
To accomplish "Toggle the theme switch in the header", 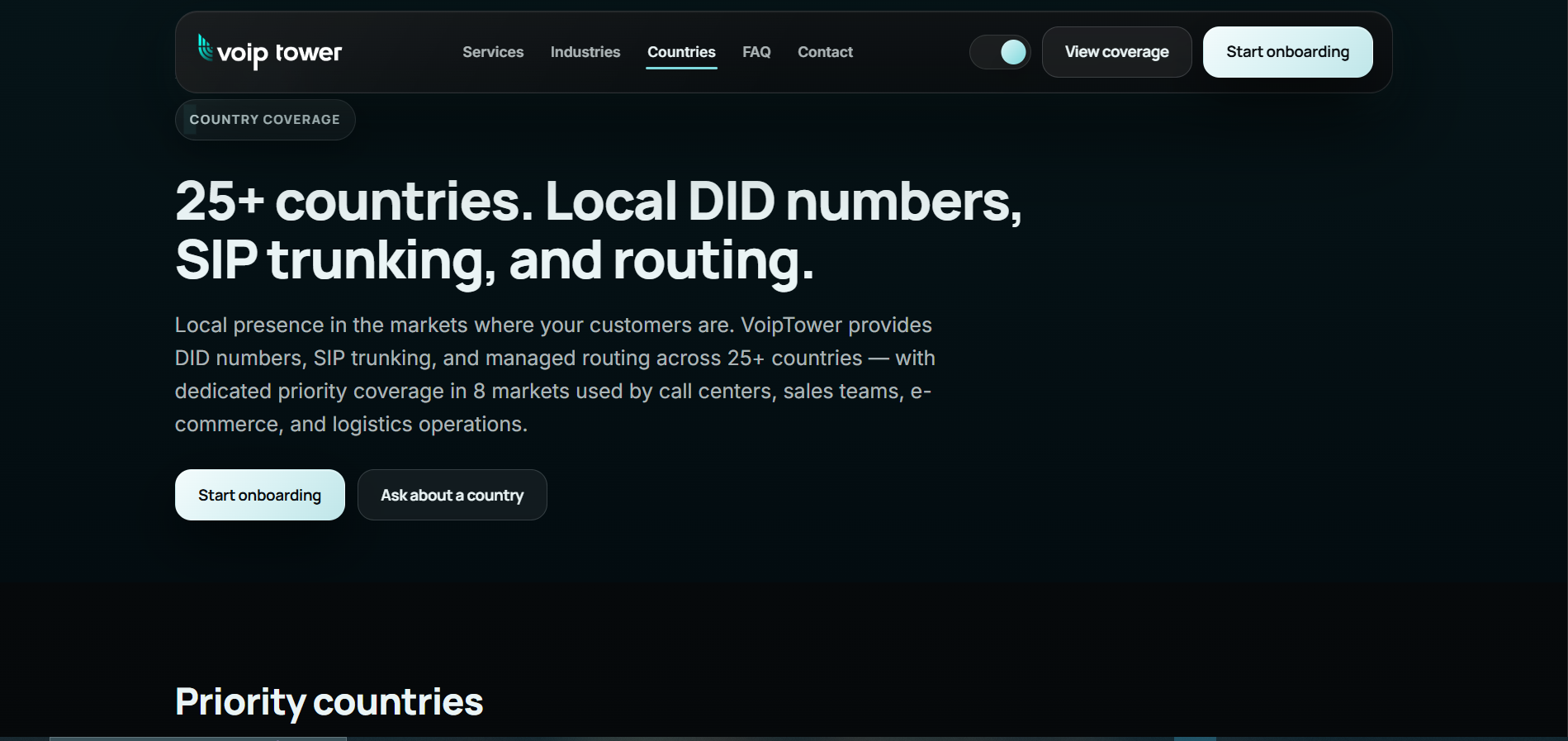I will (x=1000, y=52).
